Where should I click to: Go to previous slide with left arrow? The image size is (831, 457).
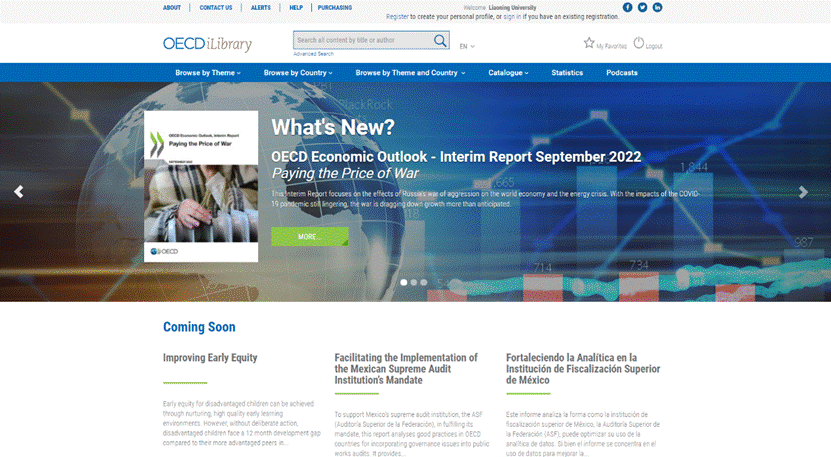coord(18,192)
